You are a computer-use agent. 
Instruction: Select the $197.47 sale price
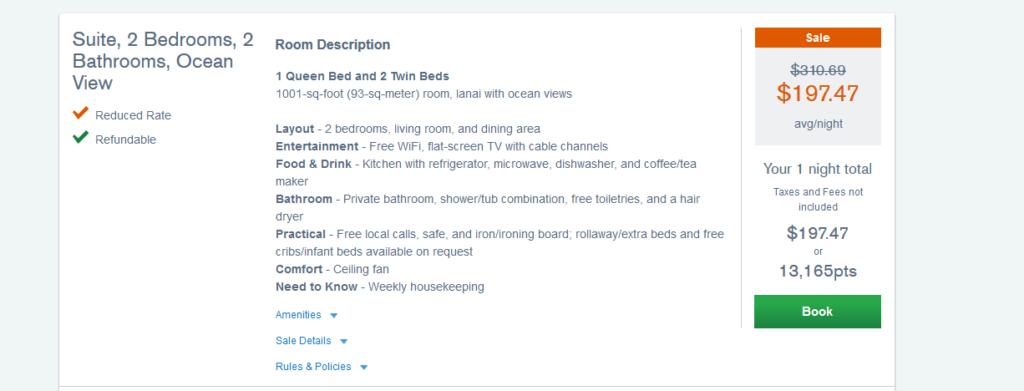tap(817, 93)
